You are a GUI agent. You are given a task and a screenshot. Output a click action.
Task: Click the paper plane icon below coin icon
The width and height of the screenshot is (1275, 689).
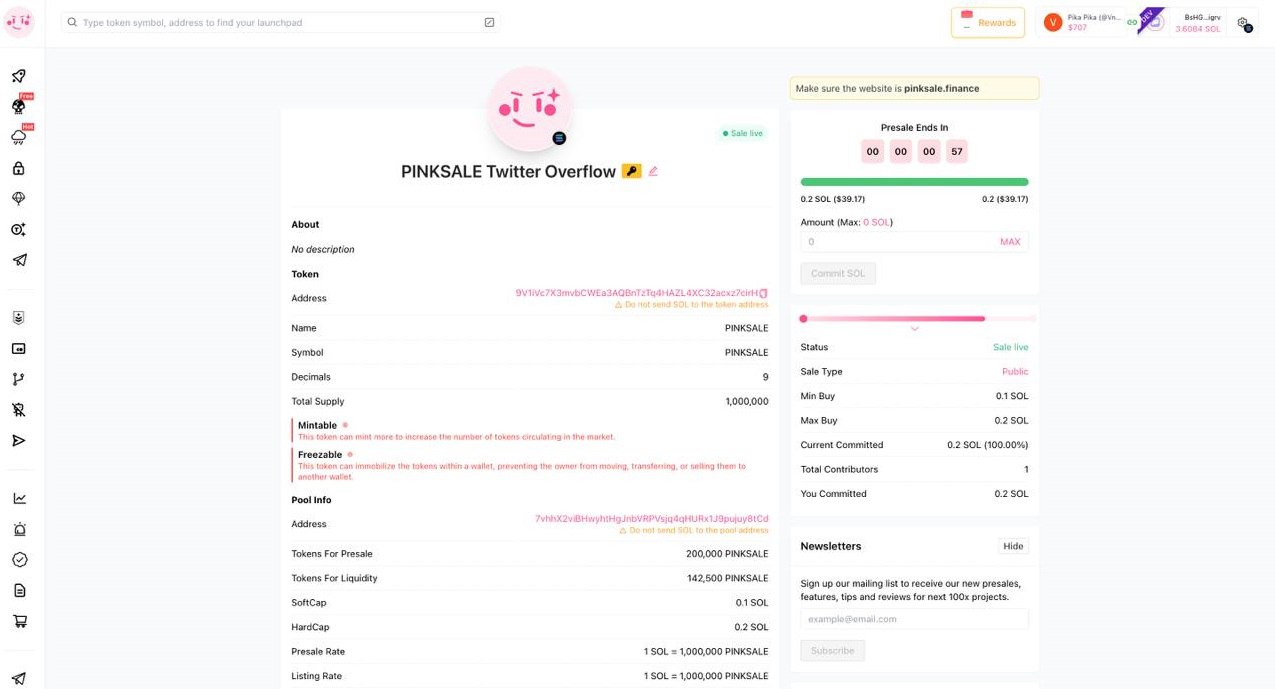click(x=19, y=260)
